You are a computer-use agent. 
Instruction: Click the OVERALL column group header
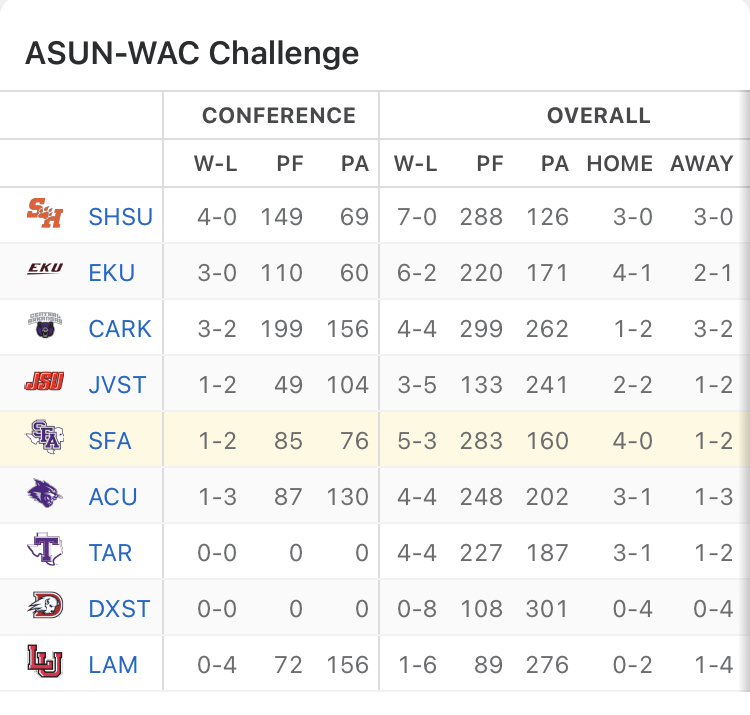point(598,116)
